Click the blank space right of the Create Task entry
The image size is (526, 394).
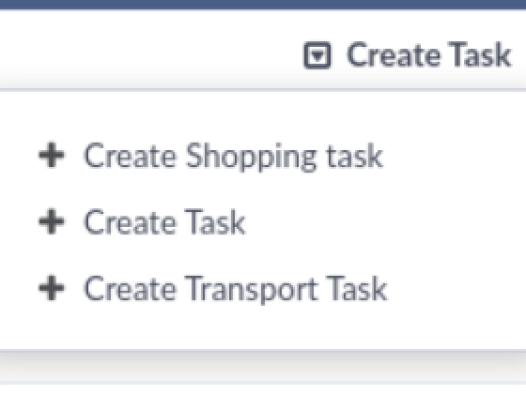point(386,222)
